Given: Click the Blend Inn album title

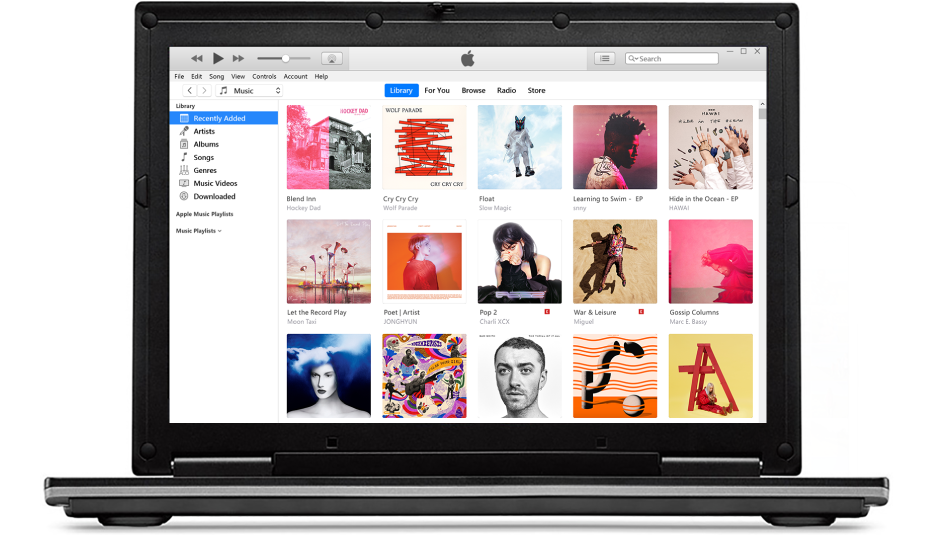Looking at the screenshot, I should click(302, 199).
